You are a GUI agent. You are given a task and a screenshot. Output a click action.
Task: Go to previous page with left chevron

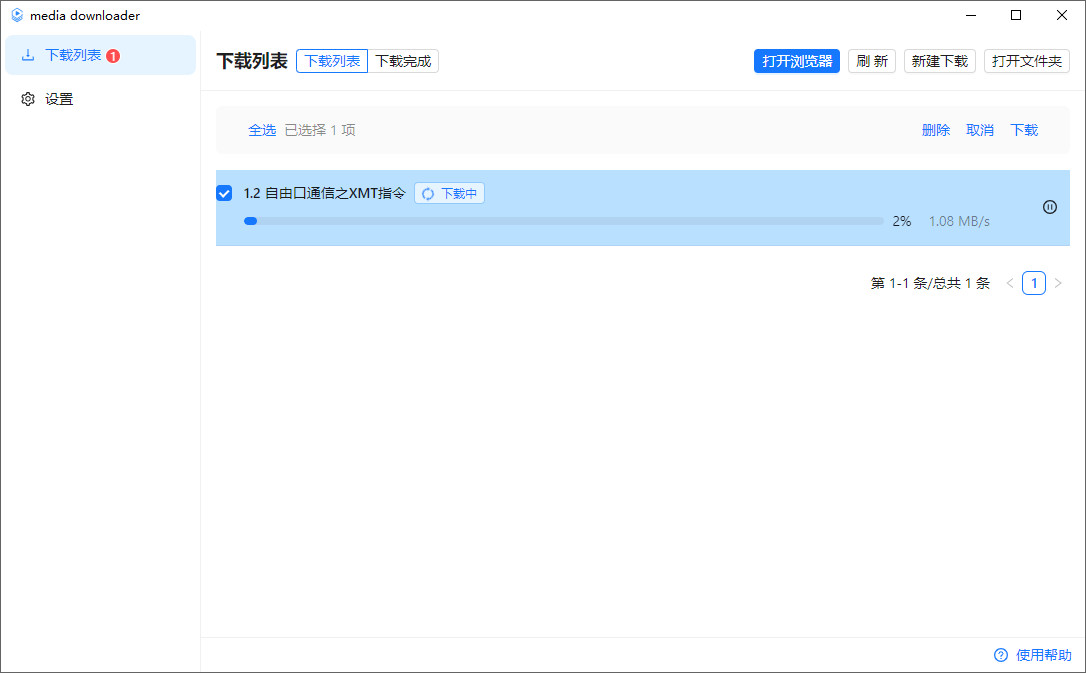click(x=1009, y=283)
